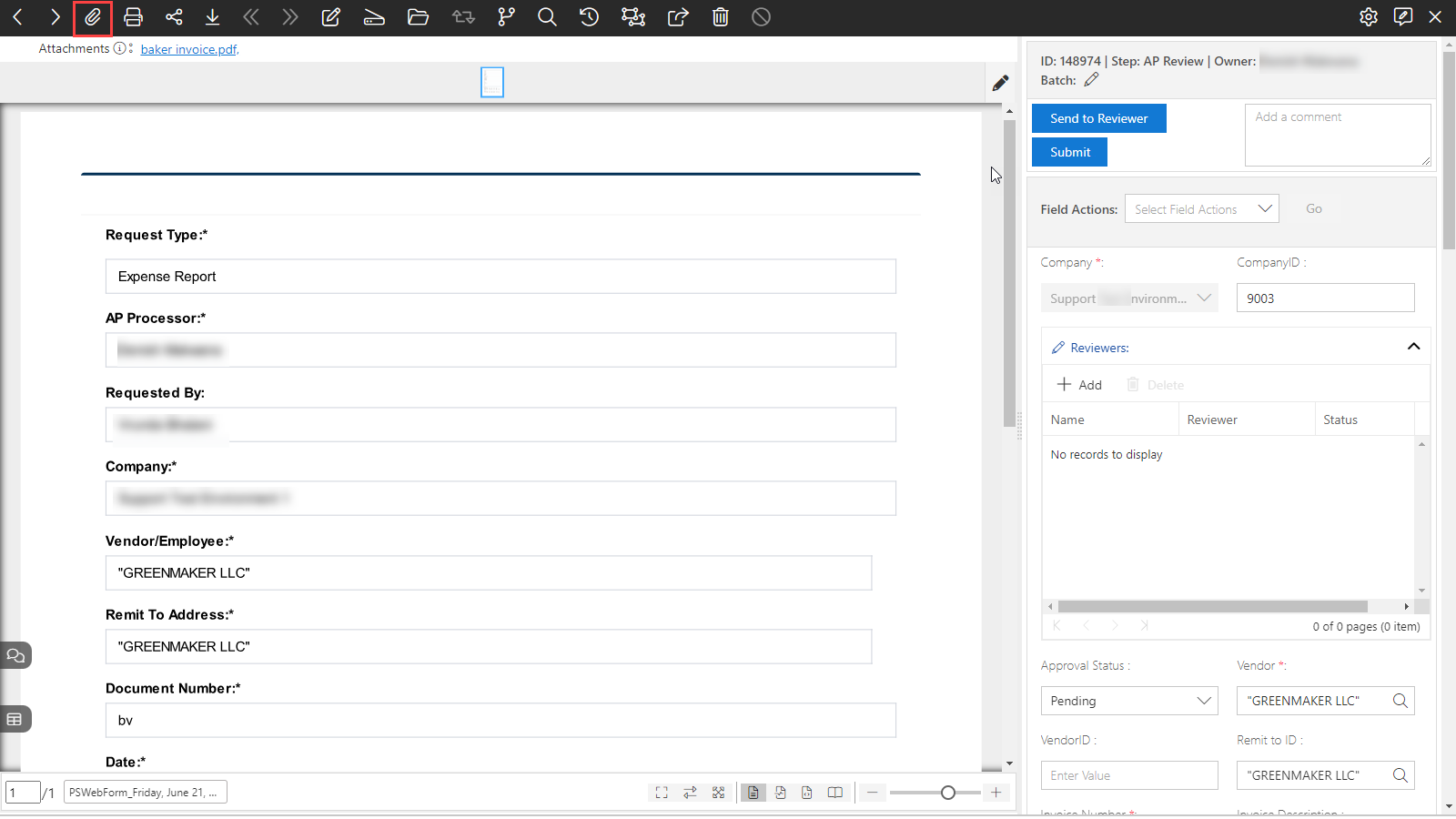Screen dimensions: 1456x819
Task: Go to the previous document with back arrow
Action: (x=17, y=17)
